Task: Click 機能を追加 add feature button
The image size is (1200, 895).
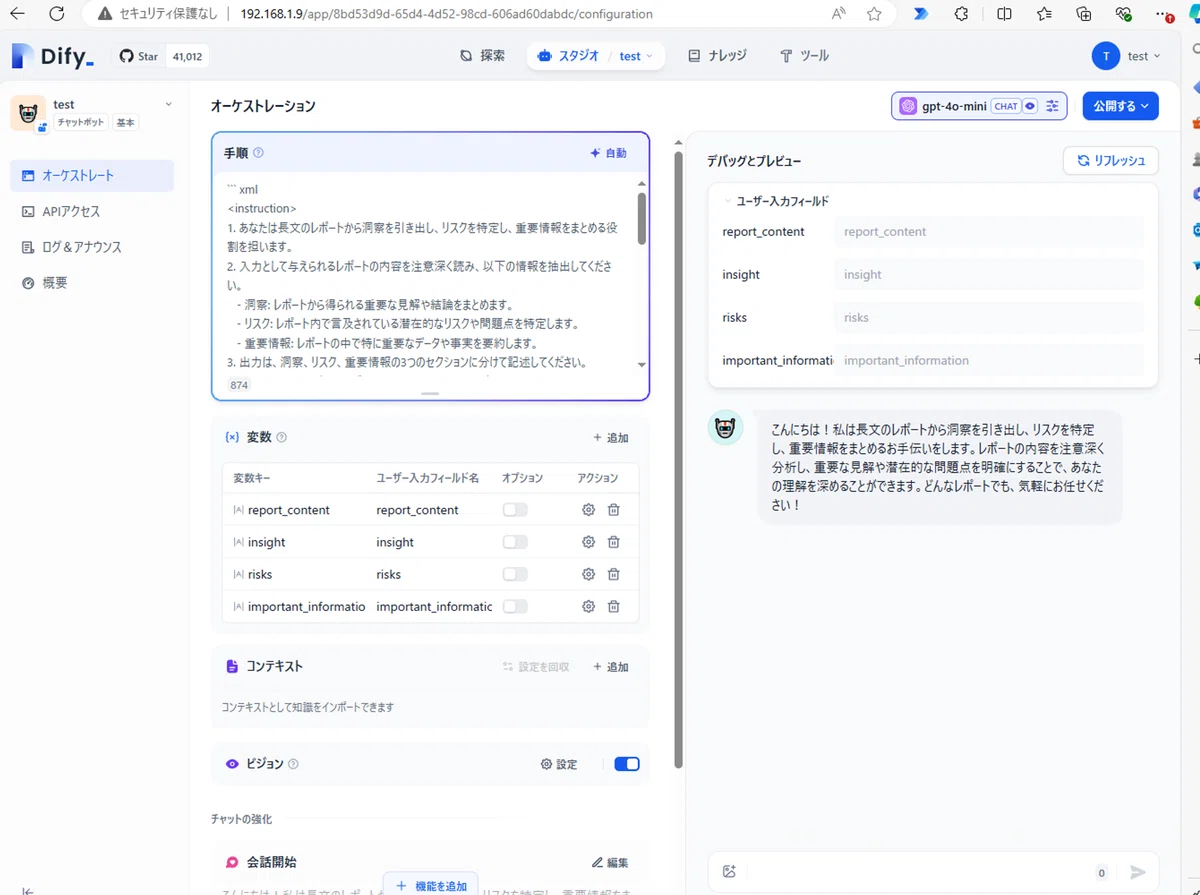Action: point(430,886)
